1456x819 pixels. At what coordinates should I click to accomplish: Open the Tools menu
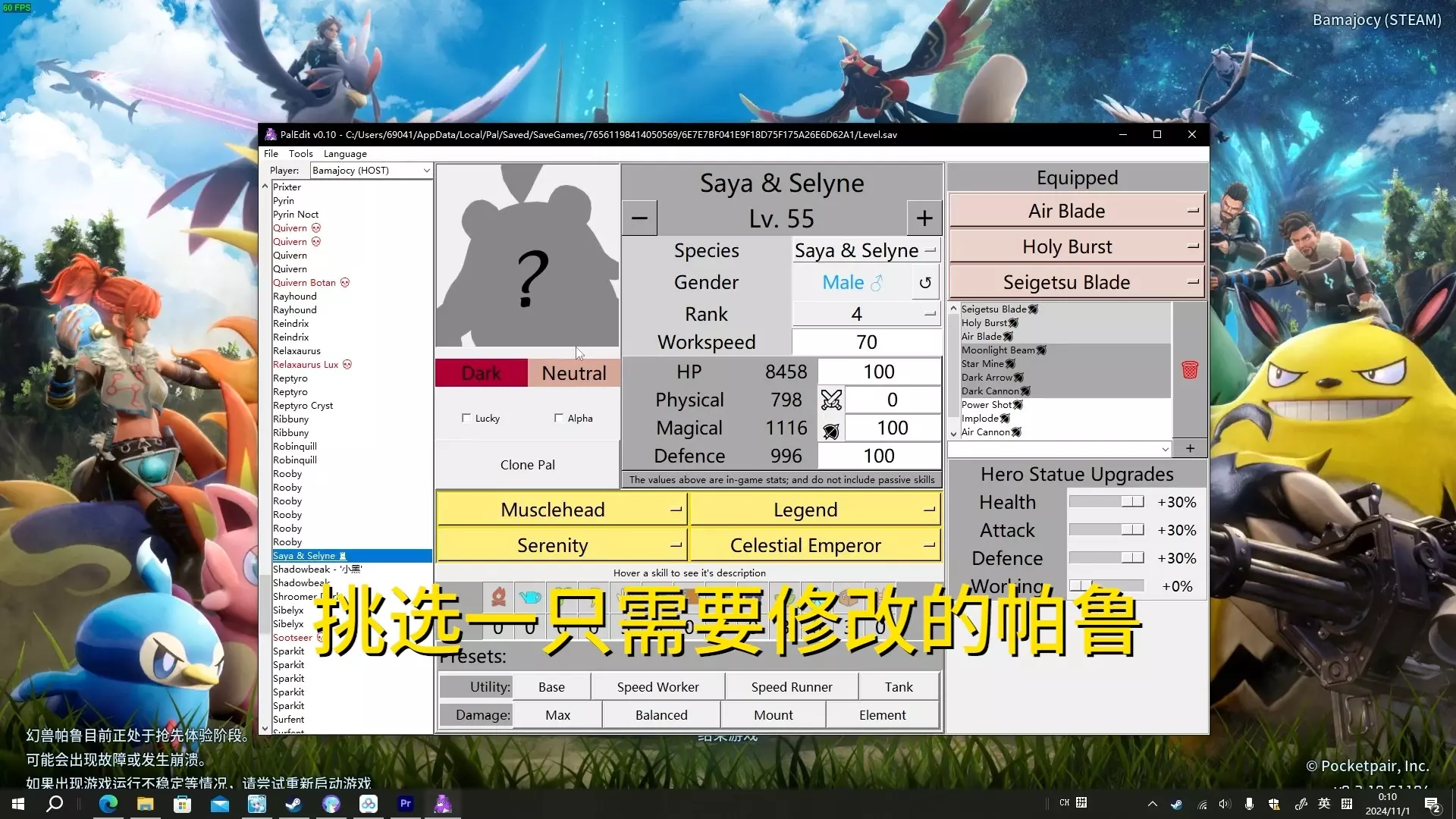[x=300, y=154]
